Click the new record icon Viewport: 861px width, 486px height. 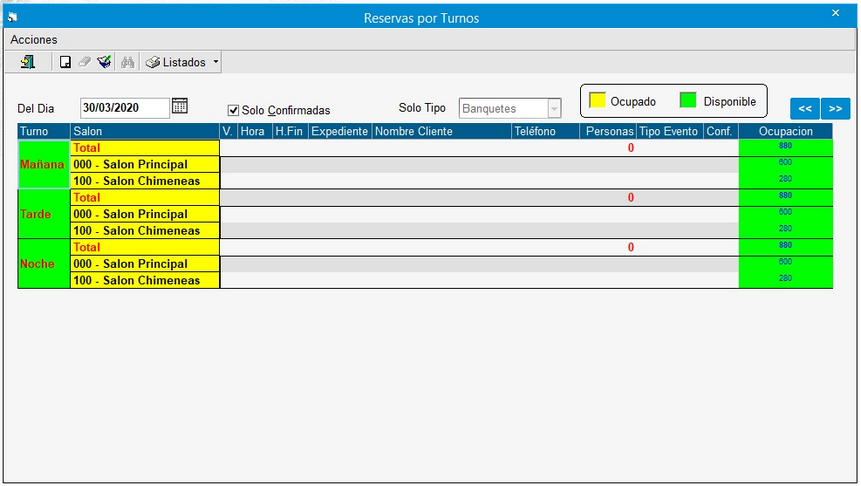tap(65, 62)
